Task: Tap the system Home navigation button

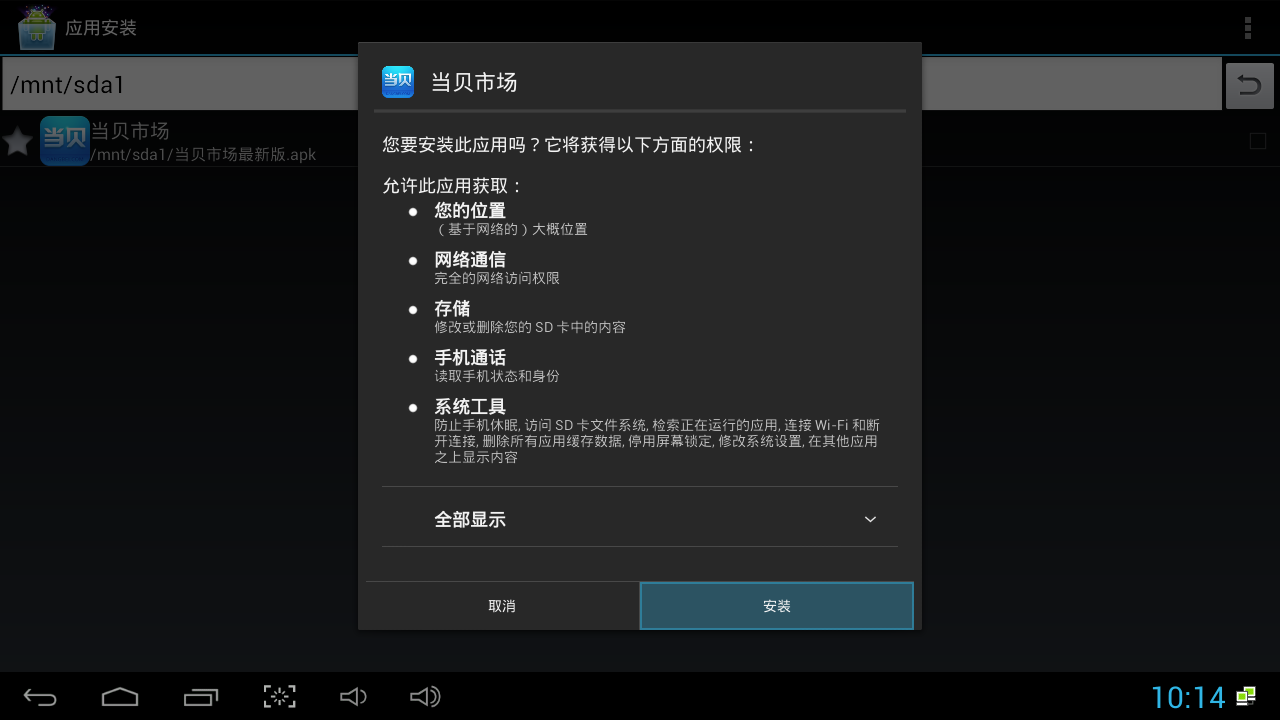Action: pos(120,697)
